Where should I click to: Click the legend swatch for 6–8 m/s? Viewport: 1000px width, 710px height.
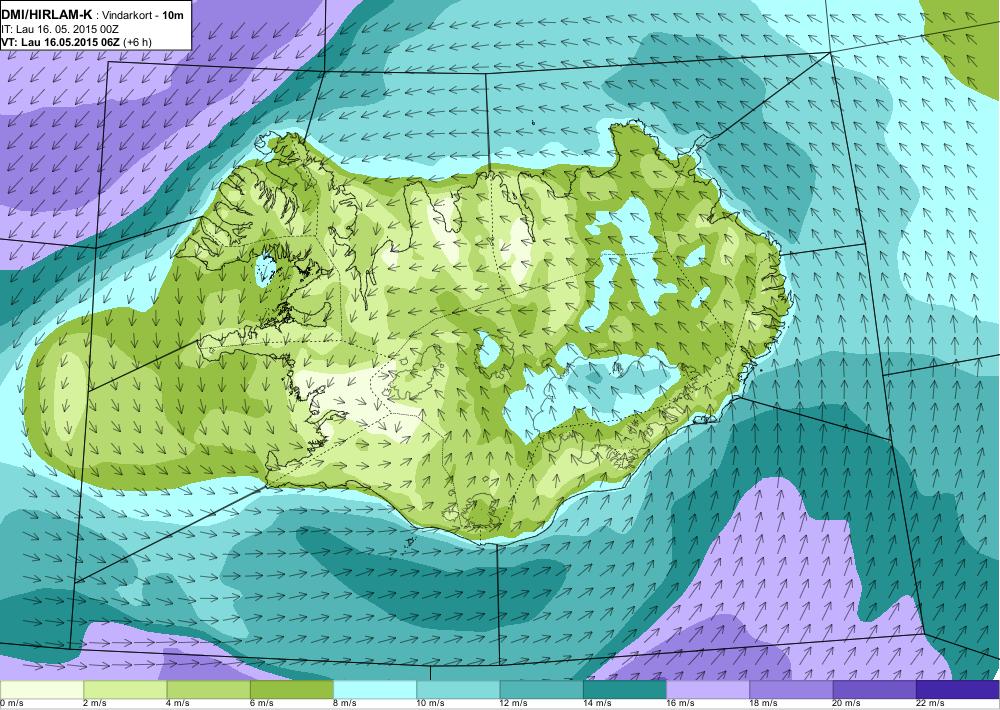291,690
